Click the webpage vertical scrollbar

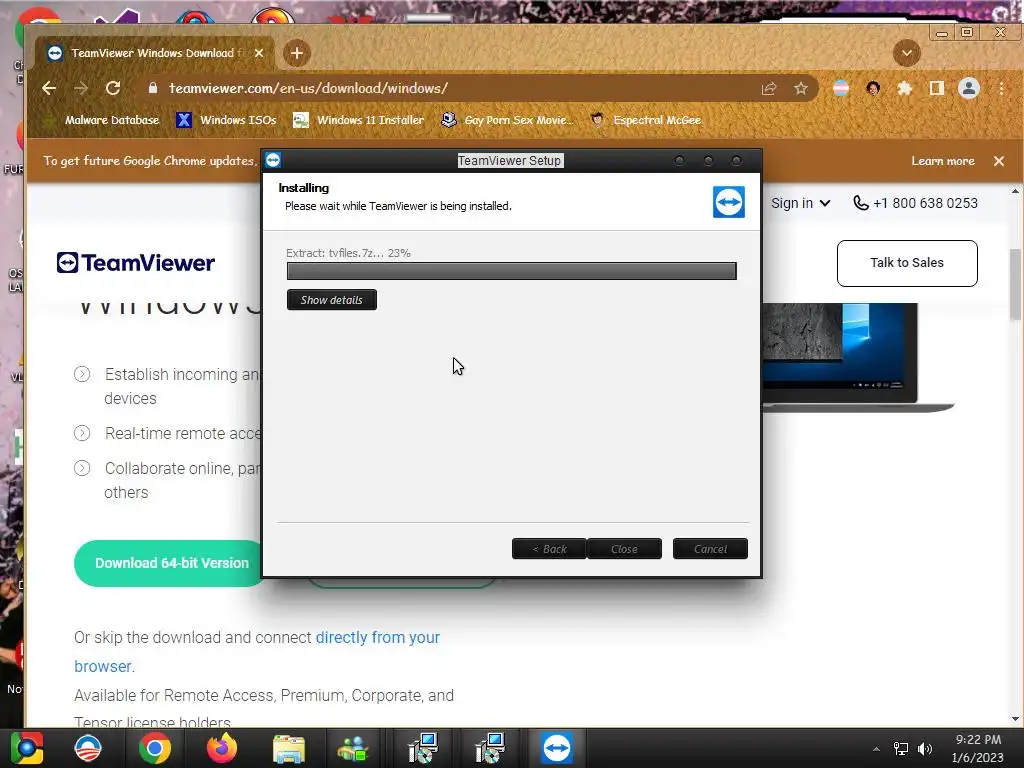(1016, 284)
